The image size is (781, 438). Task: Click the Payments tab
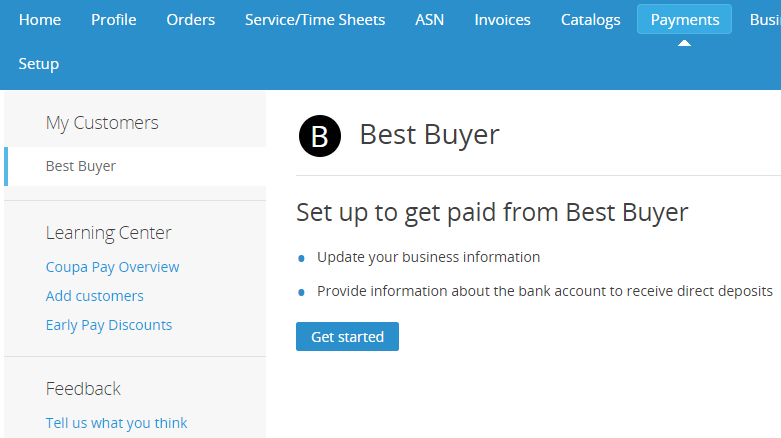click(x=684, y=19)
